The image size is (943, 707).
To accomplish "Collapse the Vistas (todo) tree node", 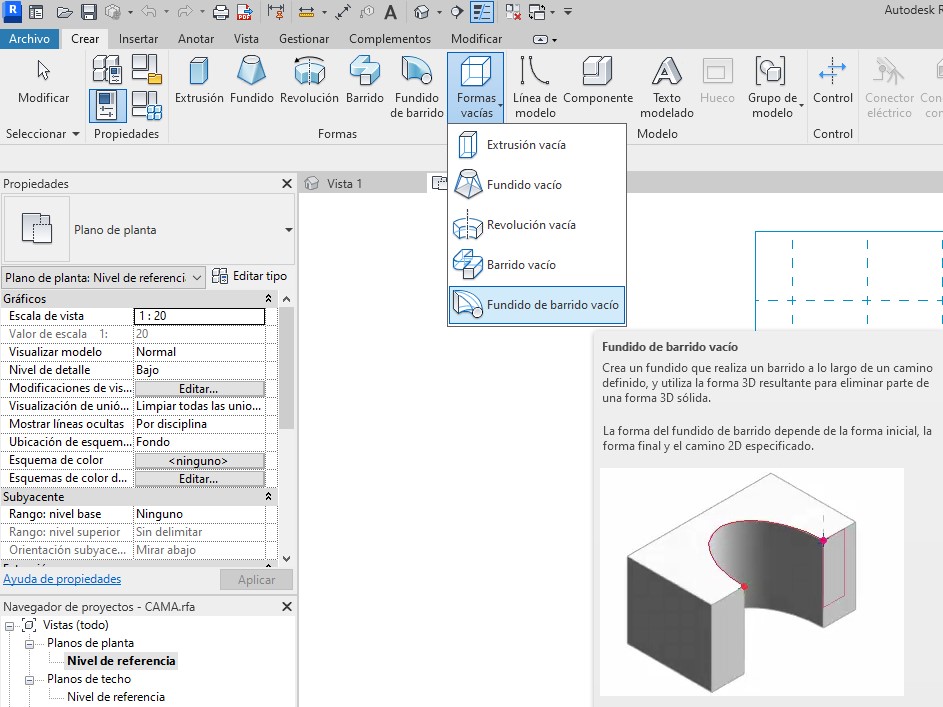I will 10,625.
